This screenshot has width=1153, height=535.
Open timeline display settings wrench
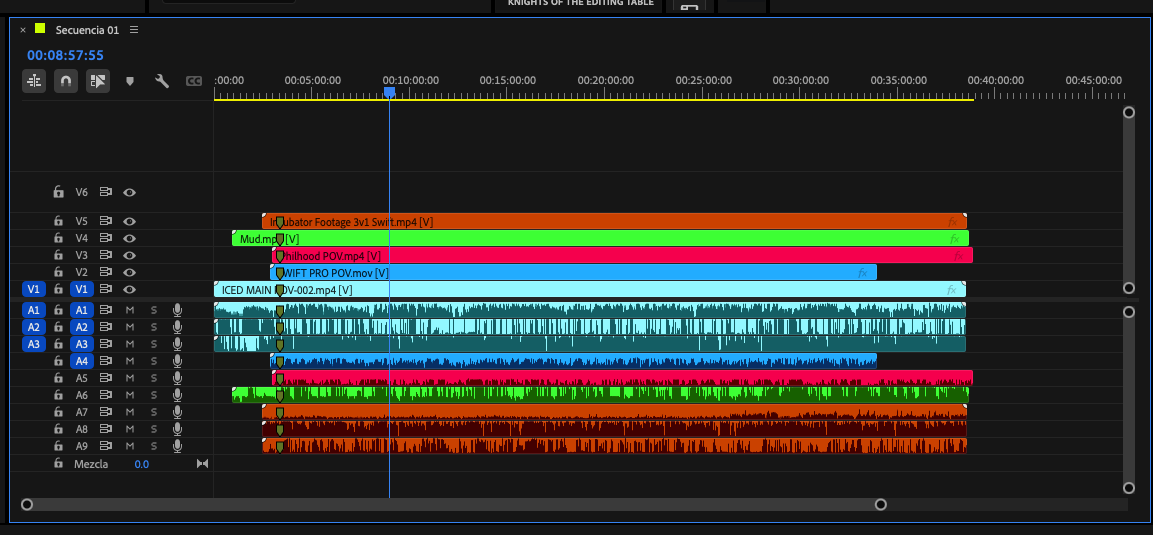tap(162, 81)
